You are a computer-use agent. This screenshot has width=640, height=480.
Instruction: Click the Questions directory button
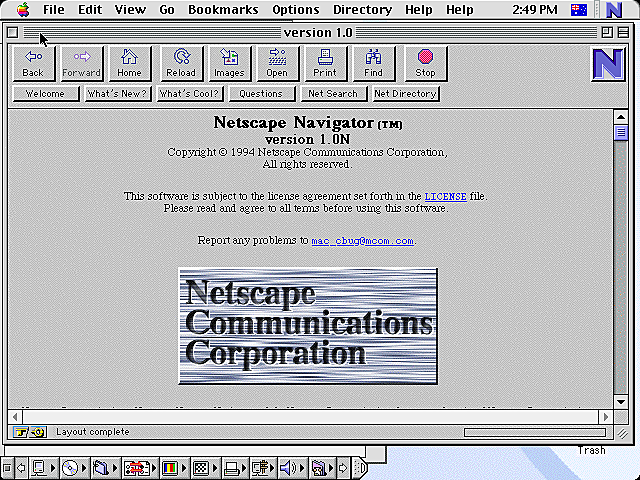[261, 93]
